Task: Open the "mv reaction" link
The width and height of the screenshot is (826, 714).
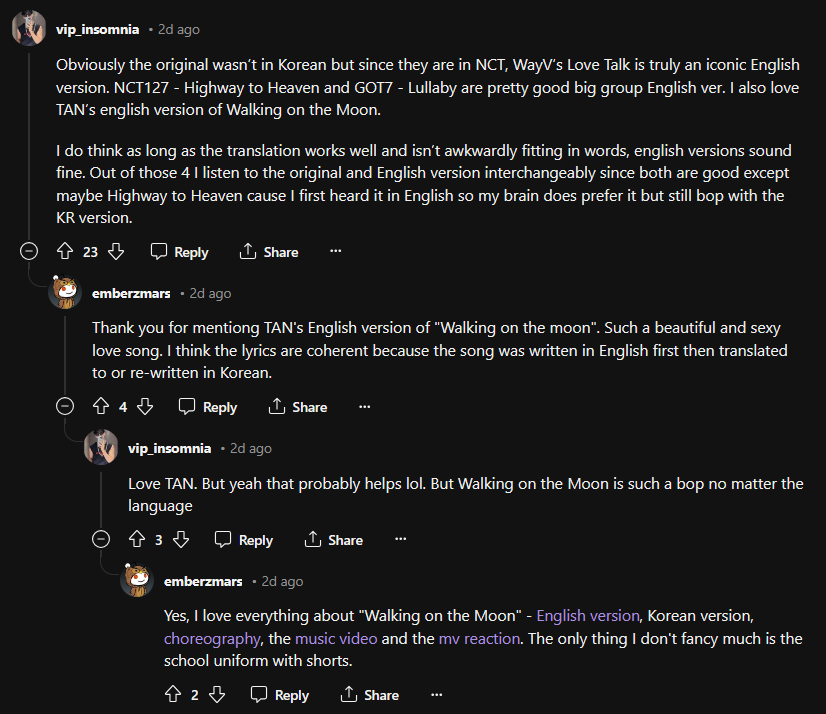Action: pyautogui.click(x=479, y=638)
